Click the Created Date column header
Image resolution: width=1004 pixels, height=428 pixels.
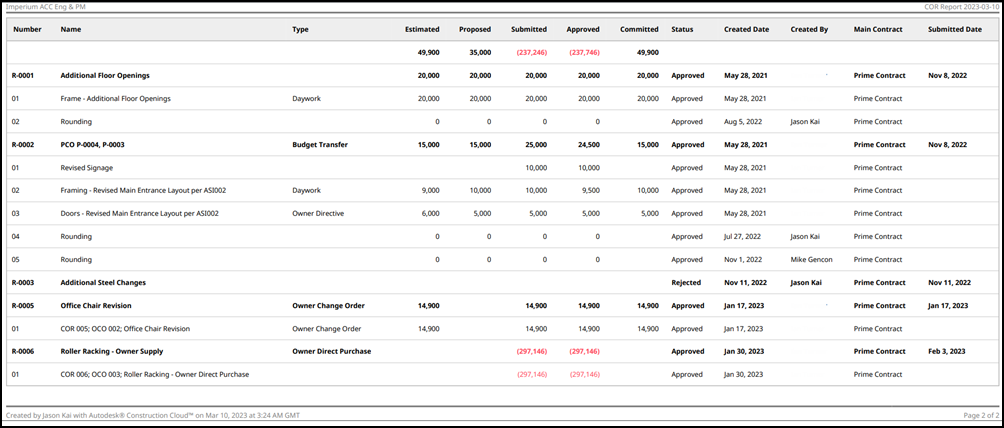(747, 29)
